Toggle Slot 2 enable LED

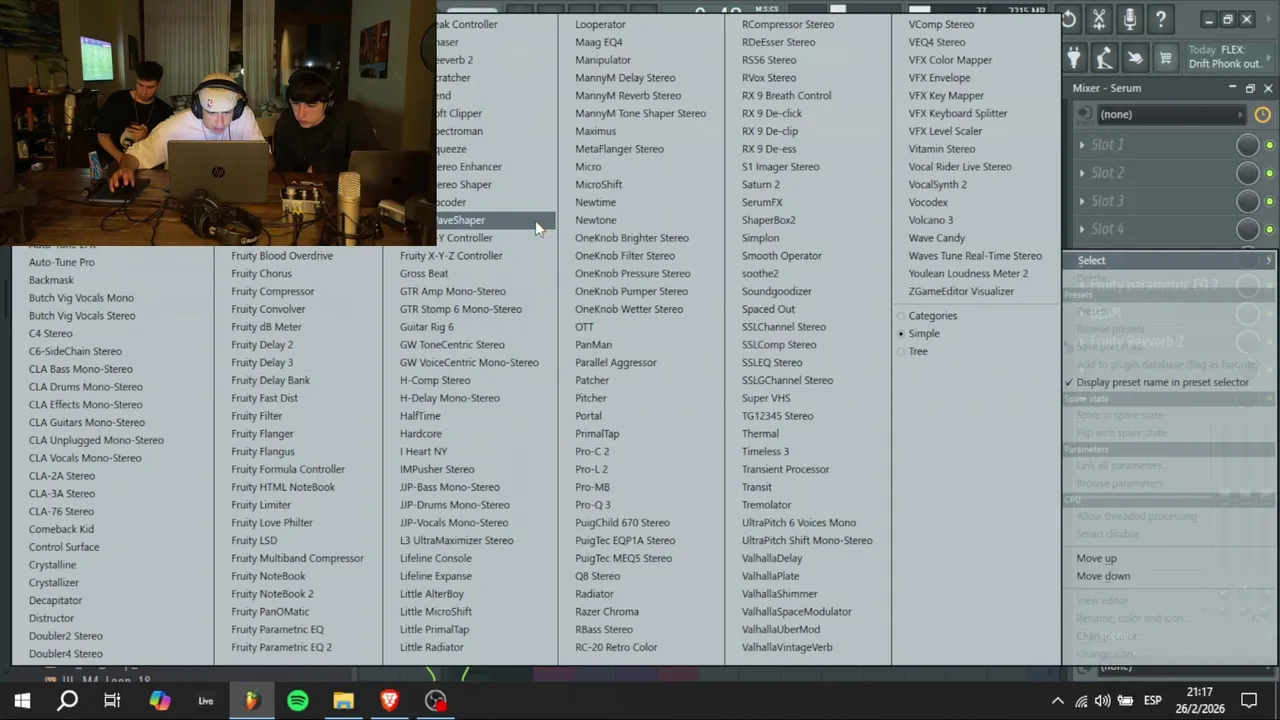pyautogui.click(x=1269, y=174)
